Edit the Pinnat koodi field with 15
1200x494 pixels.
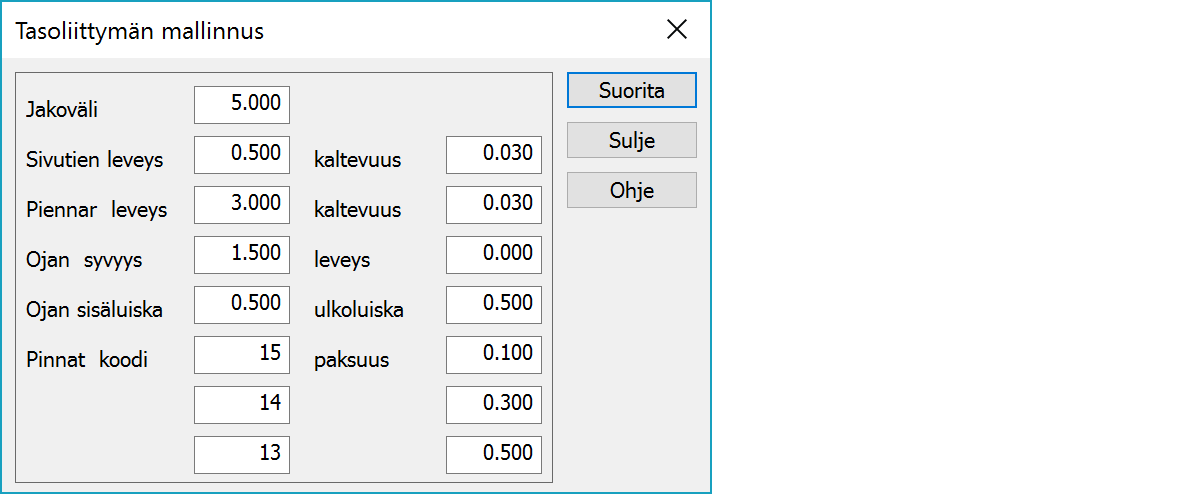pos(242,355)
